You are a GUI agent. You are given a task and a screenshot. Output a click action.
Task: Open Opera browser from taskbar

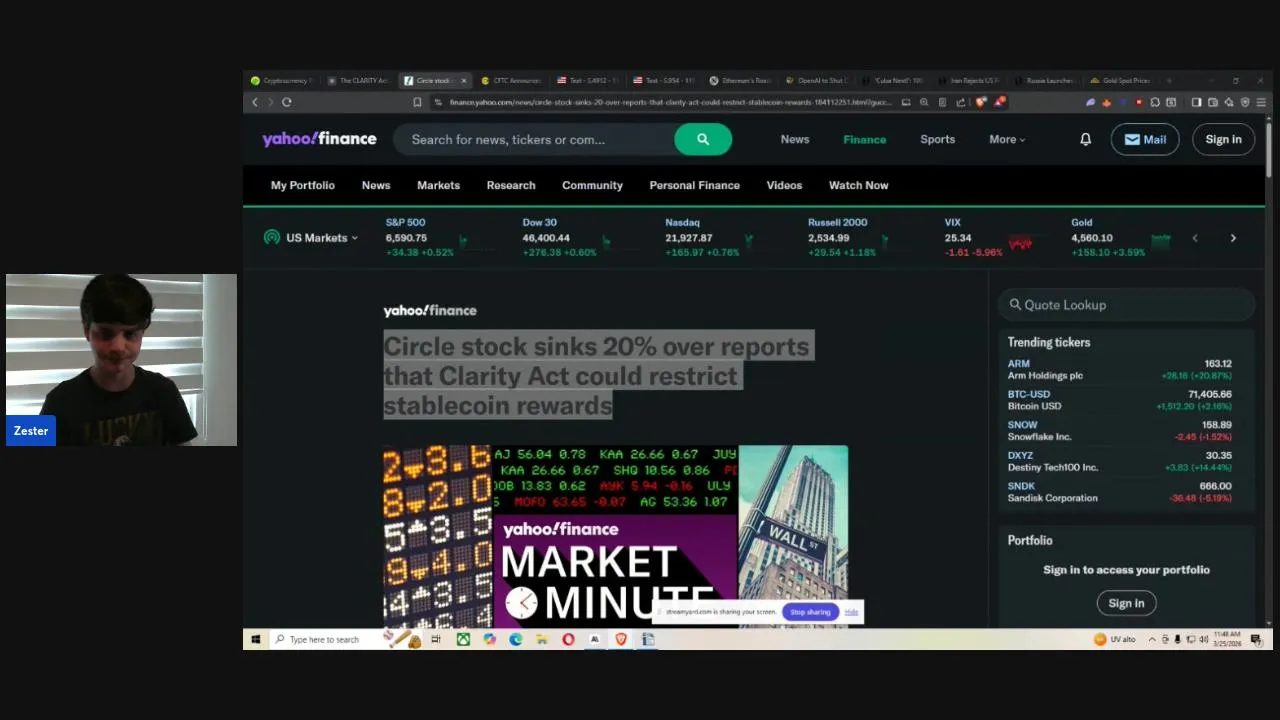568,639
